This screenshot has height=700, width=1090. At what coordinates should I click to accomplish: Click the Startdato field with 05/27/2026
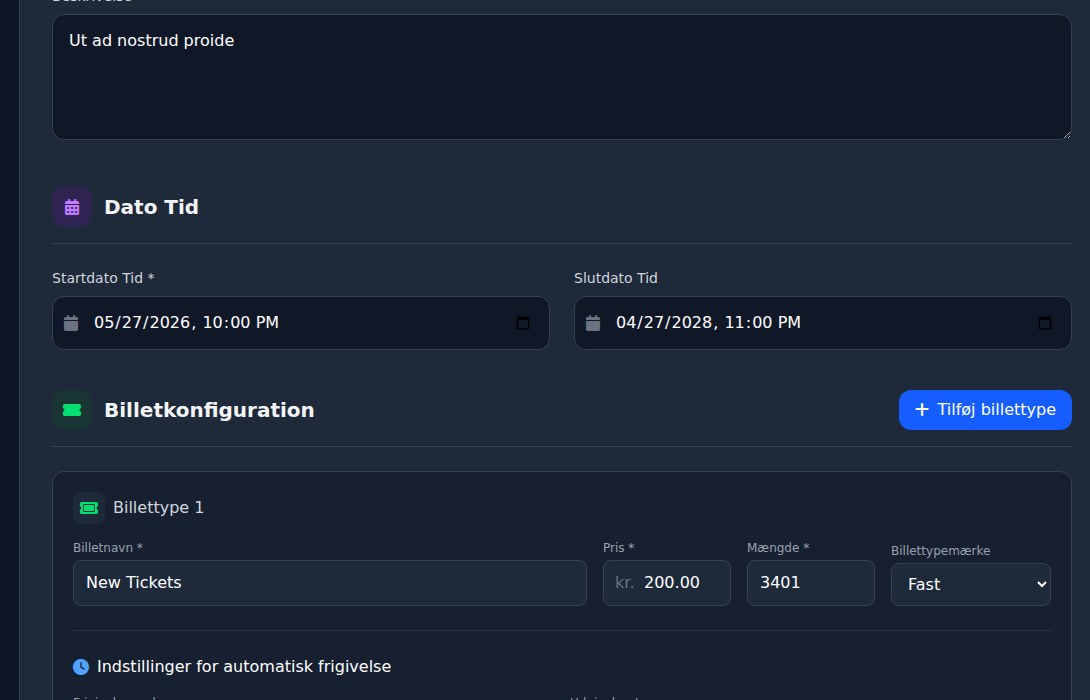coord(300,323)
